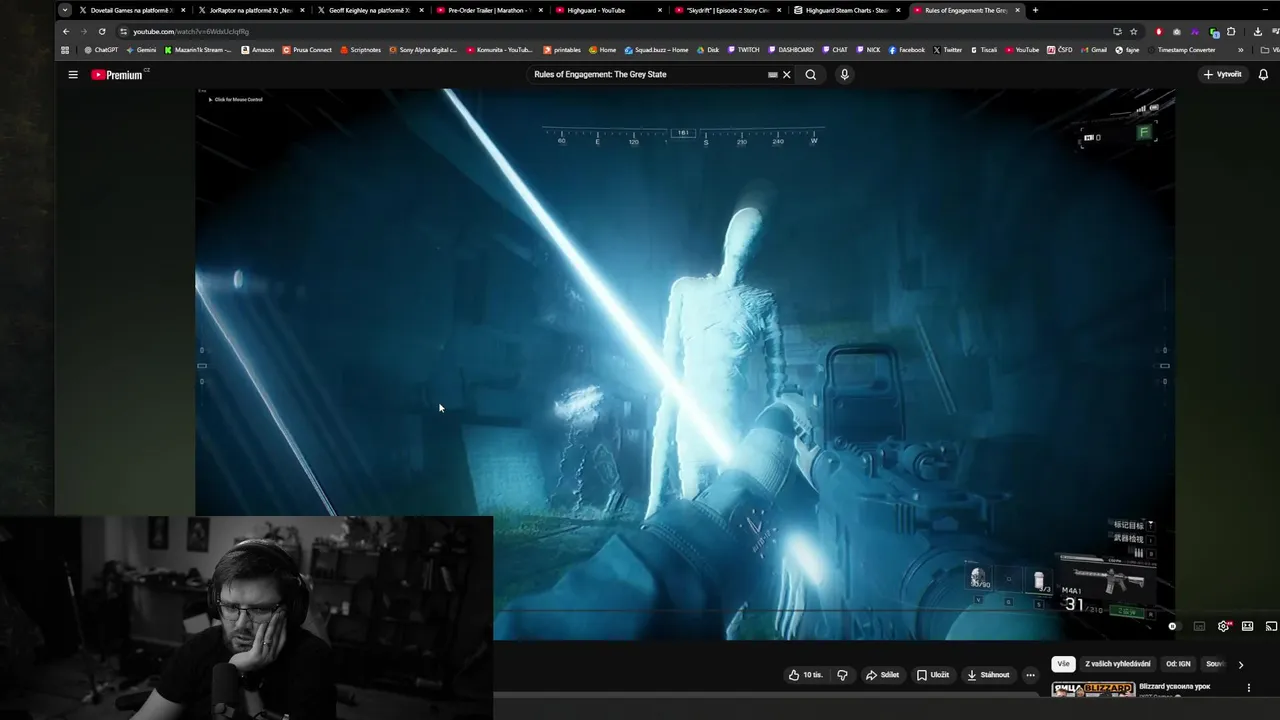Viewport: 1280px width, 720px height.
Task: Switch to Dovetail Games X tab
Action: click(x=131, y=10)
